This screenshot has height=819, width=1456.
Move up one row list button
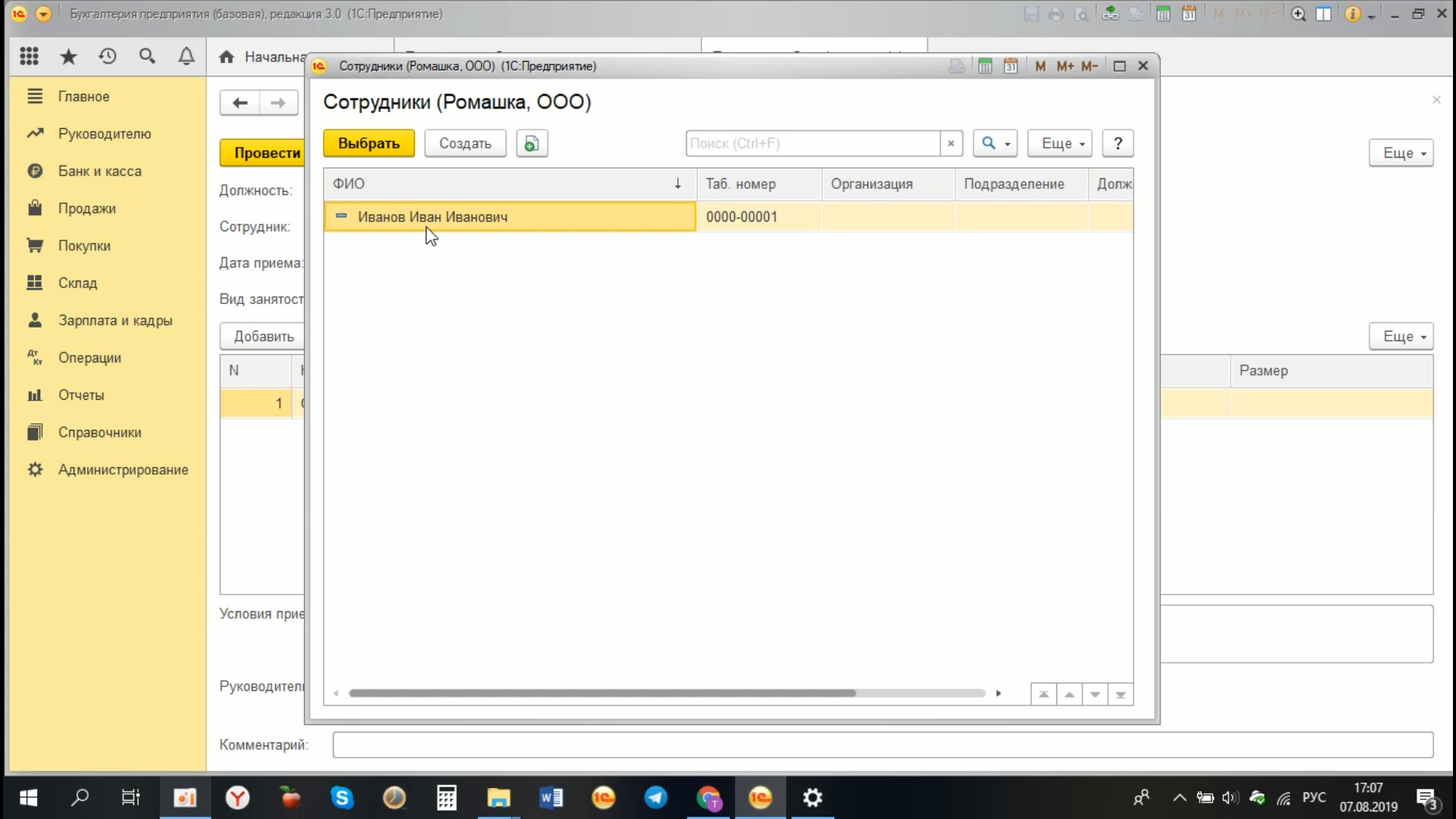point(1069,694)
